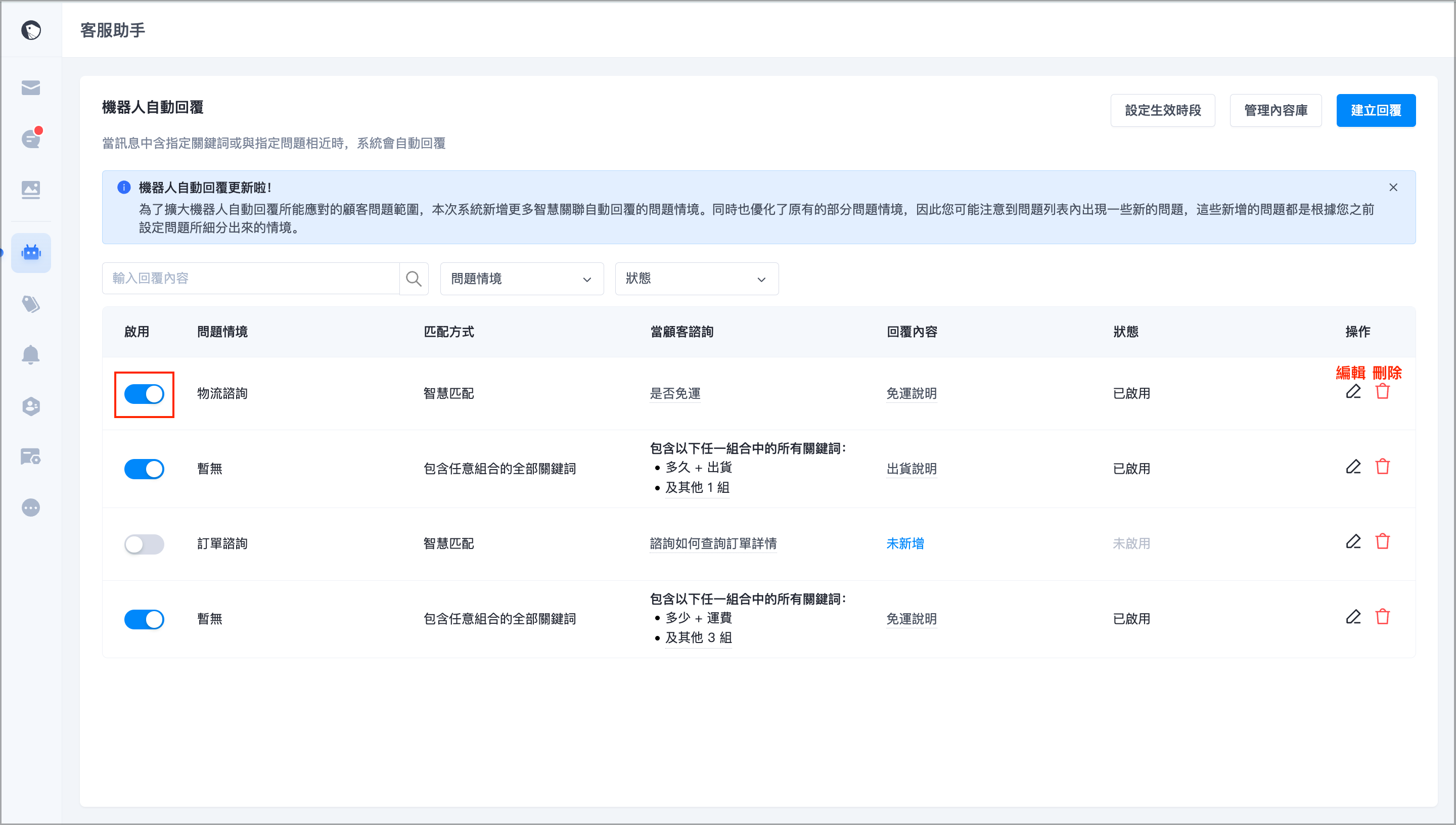The image size is (1456, 825).
Task: Edit the 訂單諮詢 row
Action: point(1353,542)
